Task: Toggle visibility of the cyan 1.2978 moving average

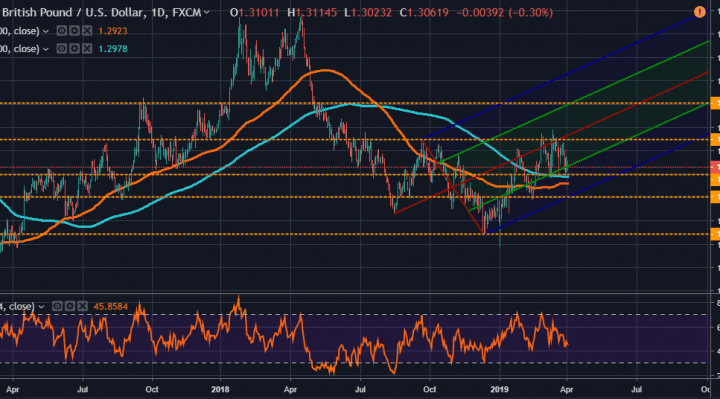Action: [62, 49]
